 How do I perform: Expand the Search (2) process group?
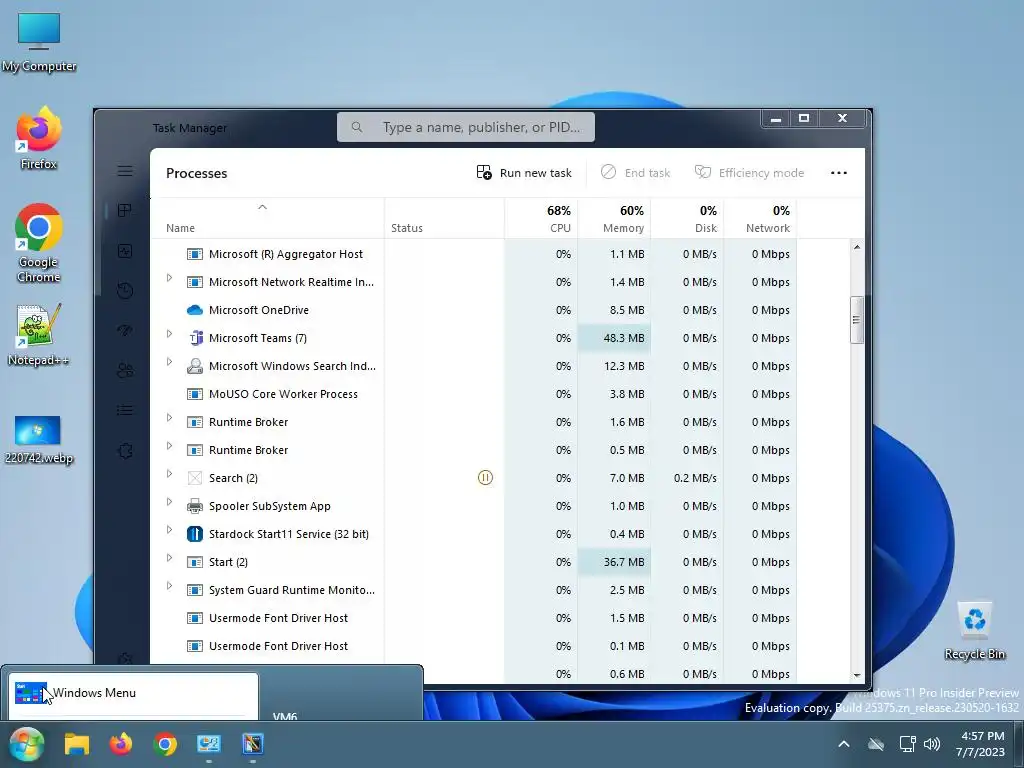click(169, 474)
